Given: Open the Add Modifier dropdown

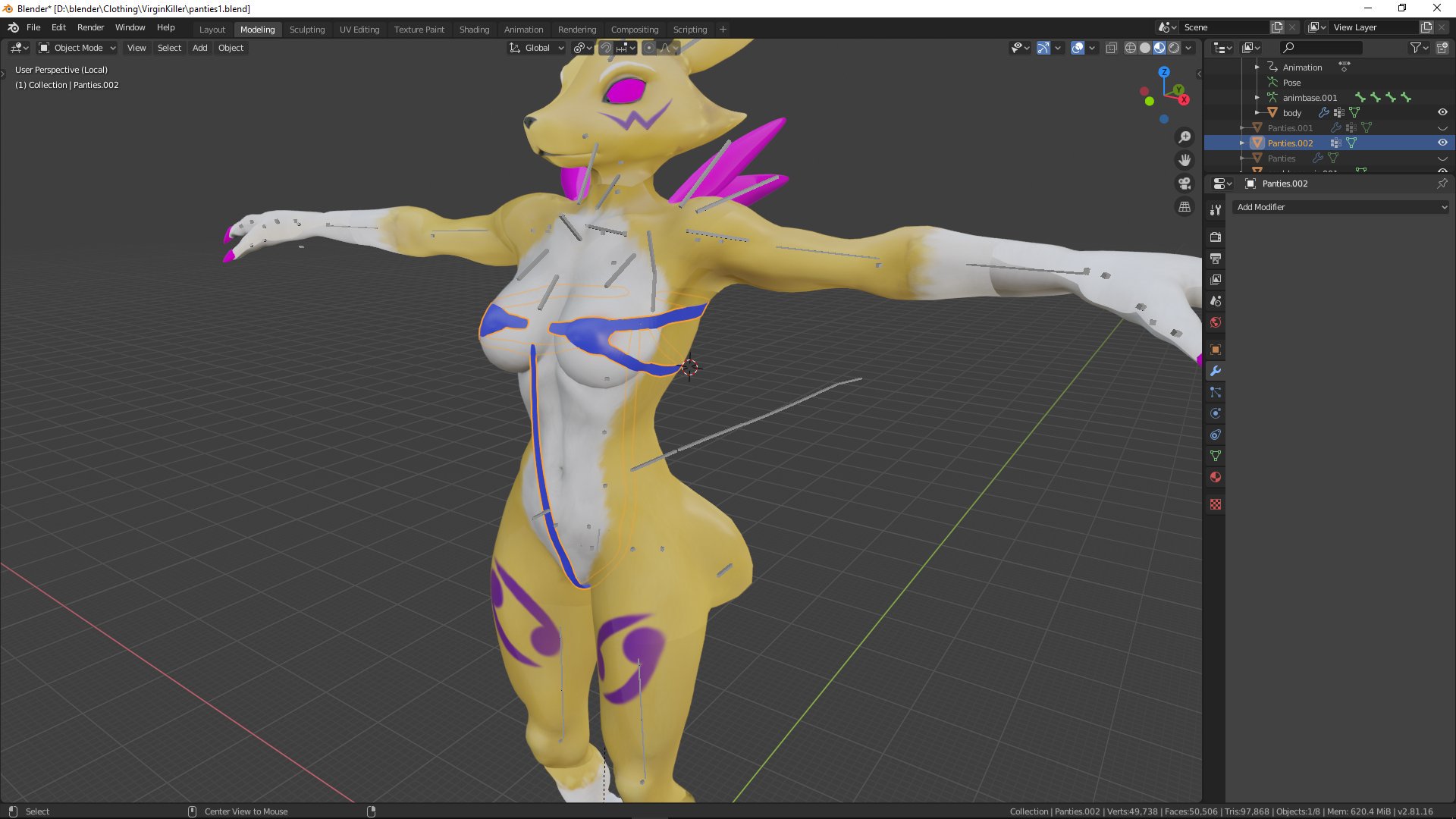Looking at the screenshot, I should tap(1341, 207).
